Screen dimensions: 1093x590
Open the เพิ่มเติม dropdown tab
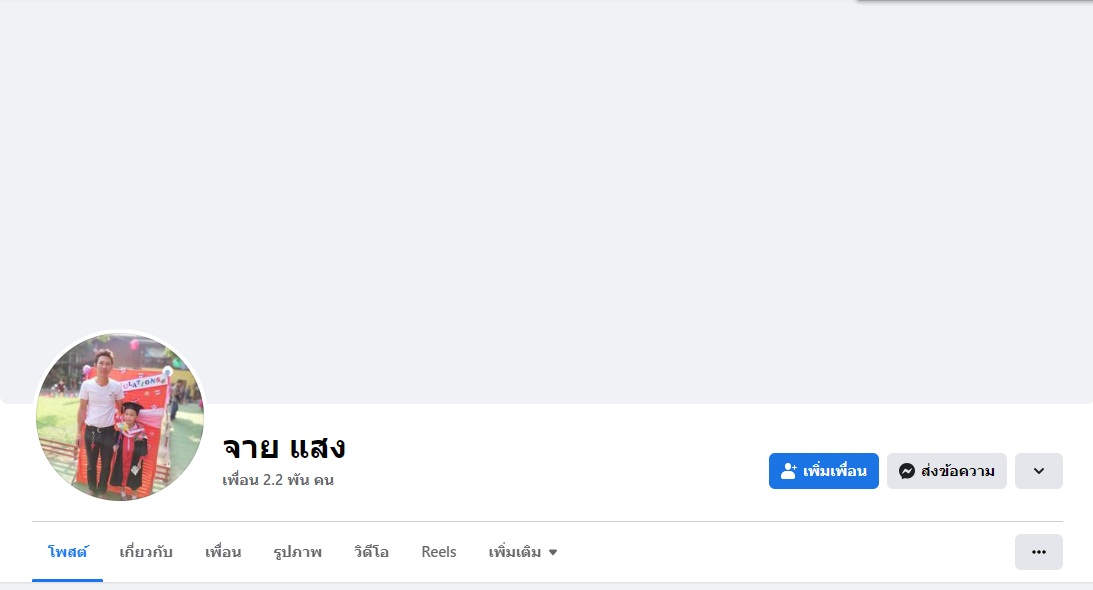515,552
